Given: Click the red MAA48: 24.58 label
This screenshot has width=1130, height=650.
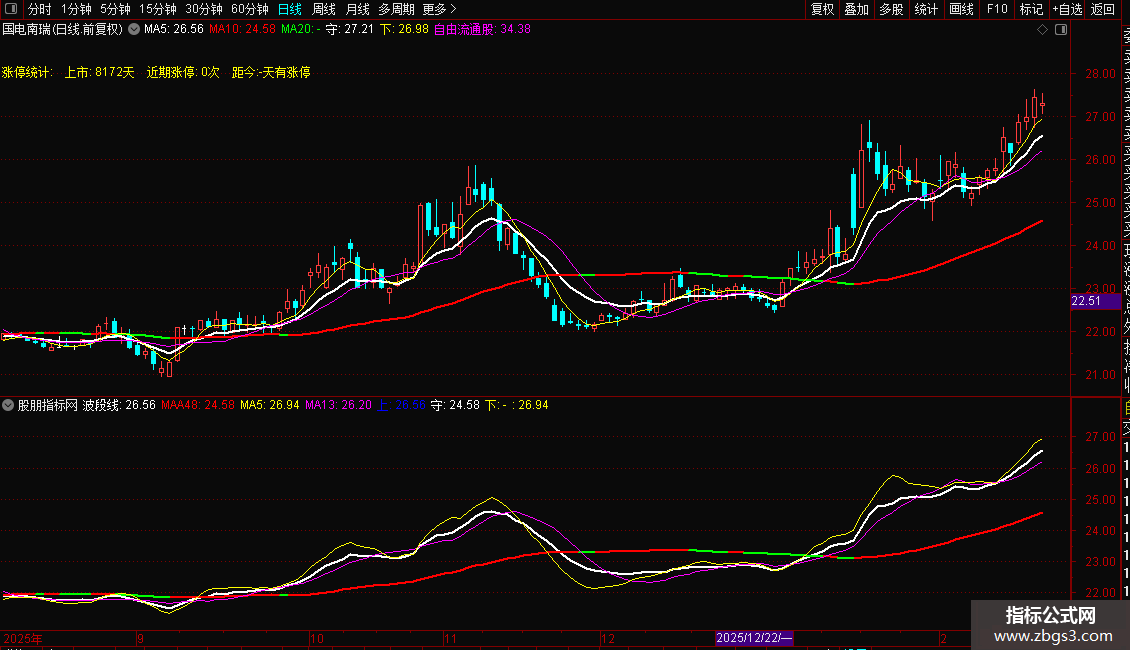Looking at the screenshot, I should [198, 405].
